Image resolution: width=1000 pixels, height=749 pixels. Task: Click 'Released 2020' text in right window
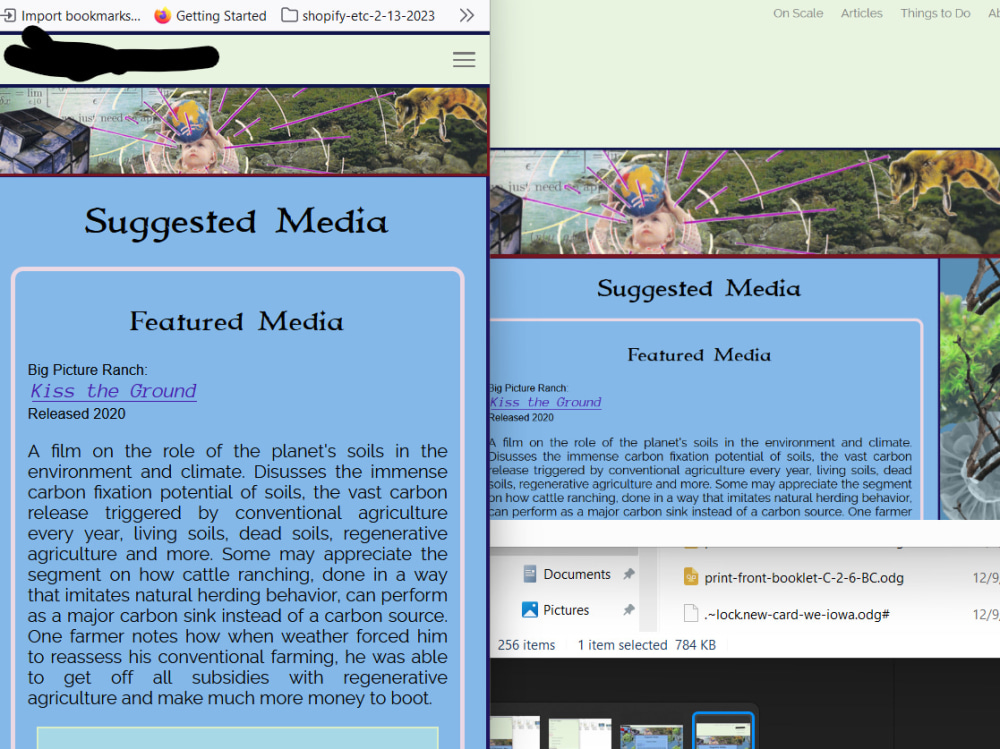(522, 417)
